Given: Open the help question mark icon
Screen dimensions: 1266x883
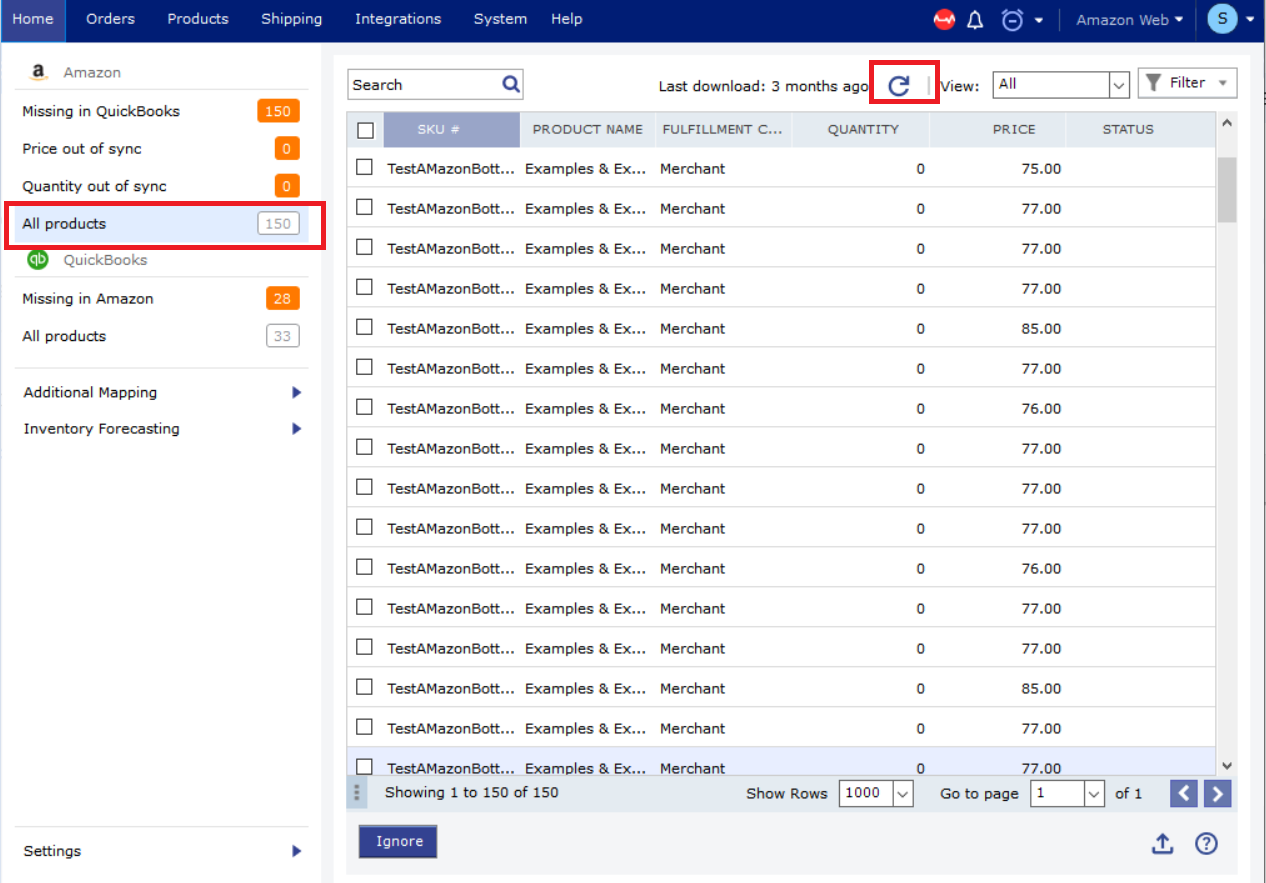Looking at the screenshot, I should [1207, 844].
